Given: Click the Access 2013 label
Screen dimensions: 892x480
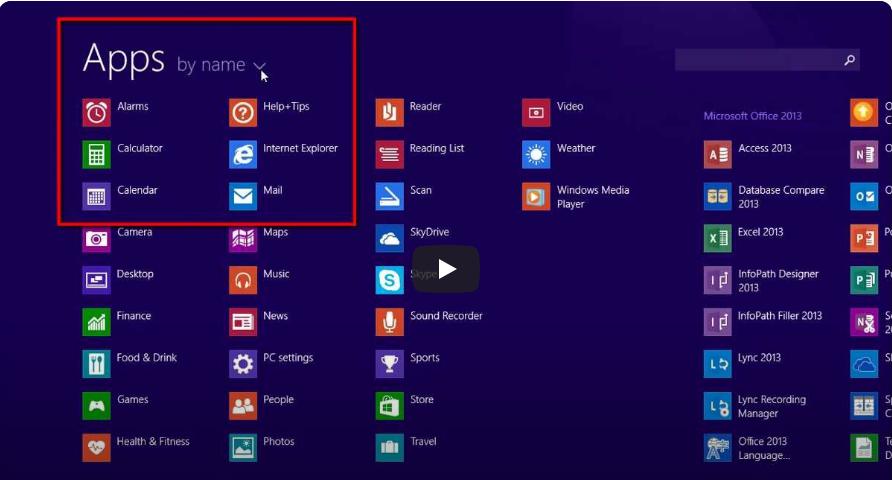Looking at the screenshot, I should coord(765,148).
